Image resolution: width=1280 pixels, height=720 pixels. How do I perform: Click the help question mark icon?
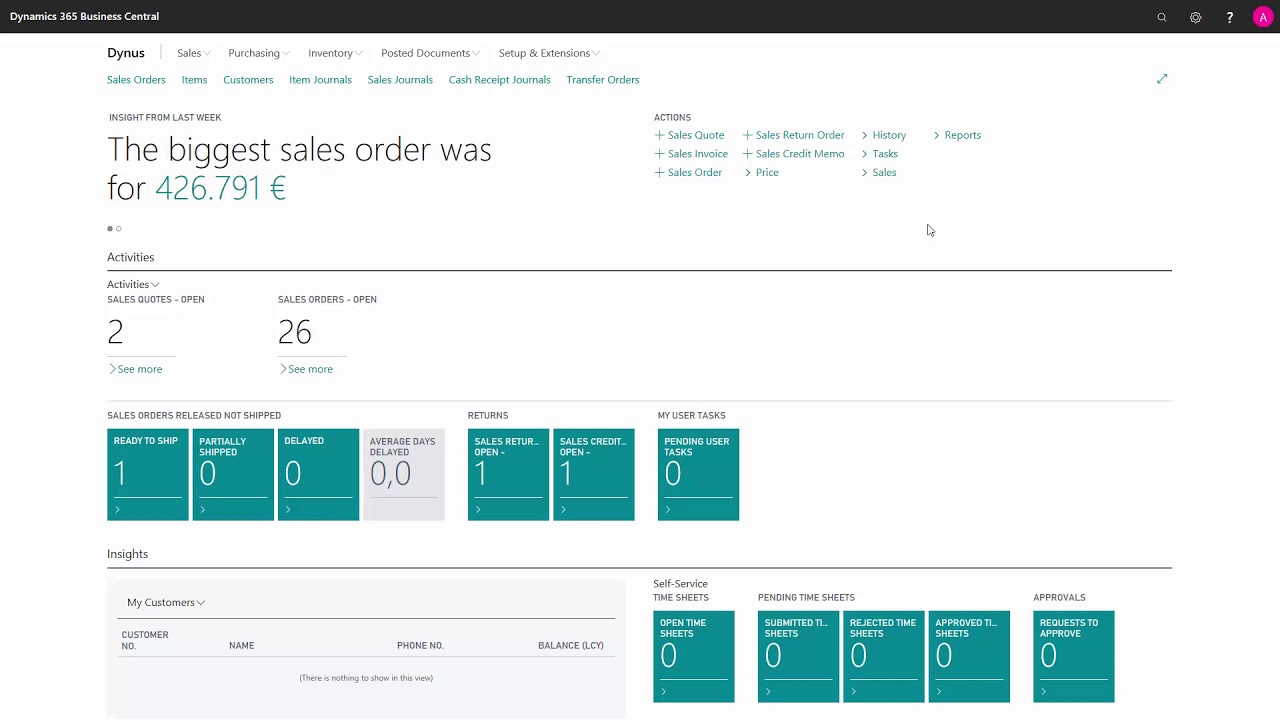pos(1229,17)
